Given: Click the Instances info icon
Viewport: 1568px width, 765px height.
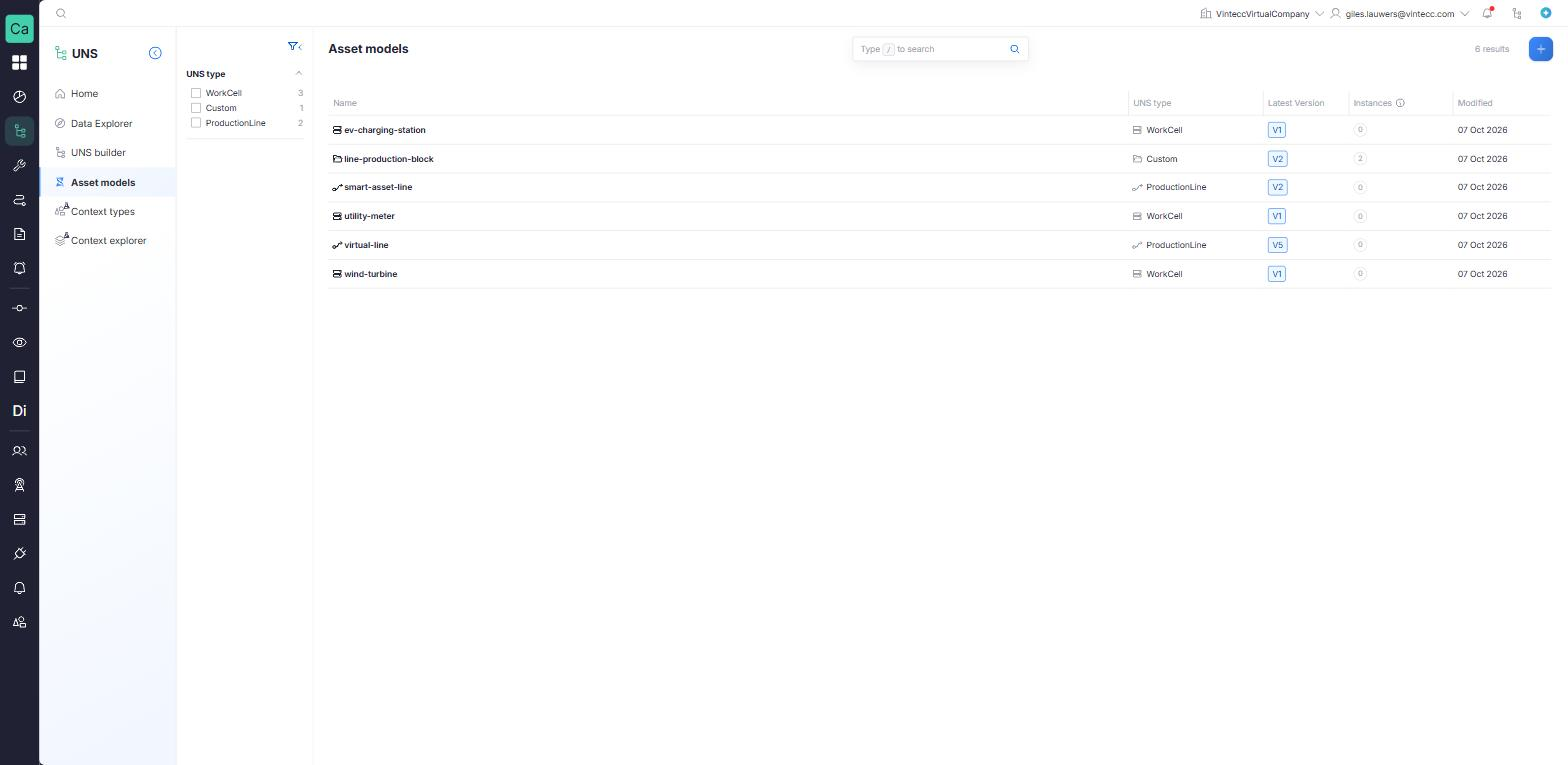Looking at the screenshot, I should (x=1400, y=103).
